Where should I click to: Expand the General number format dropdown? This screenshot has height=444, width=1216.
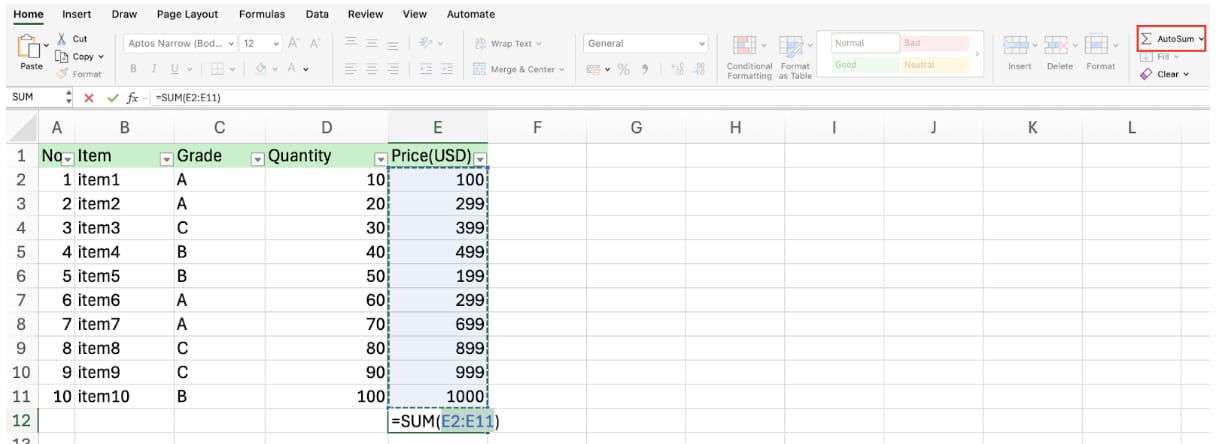701,44
